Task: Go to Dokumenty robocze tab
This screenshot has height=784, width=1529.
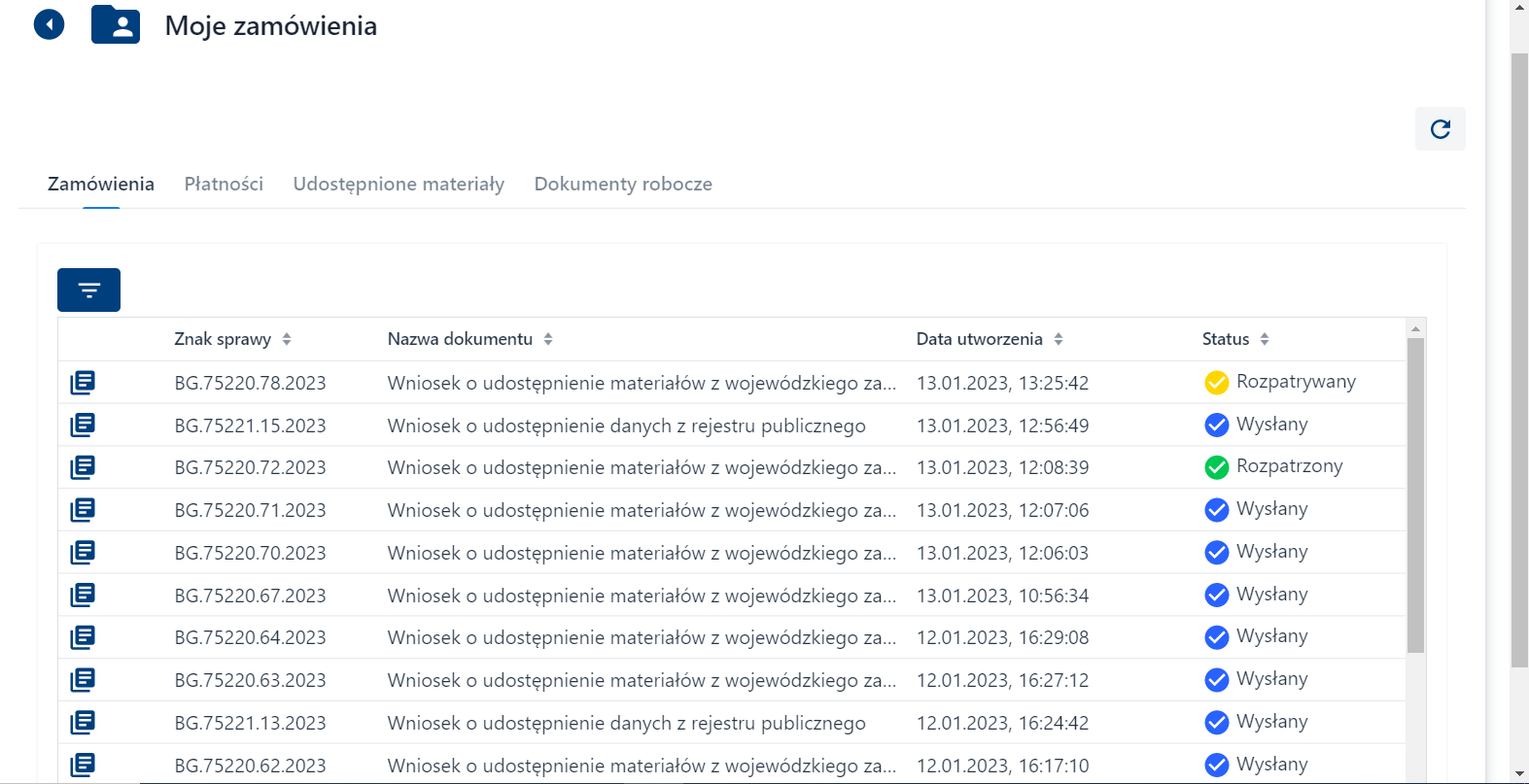Action: click(623, 184)
